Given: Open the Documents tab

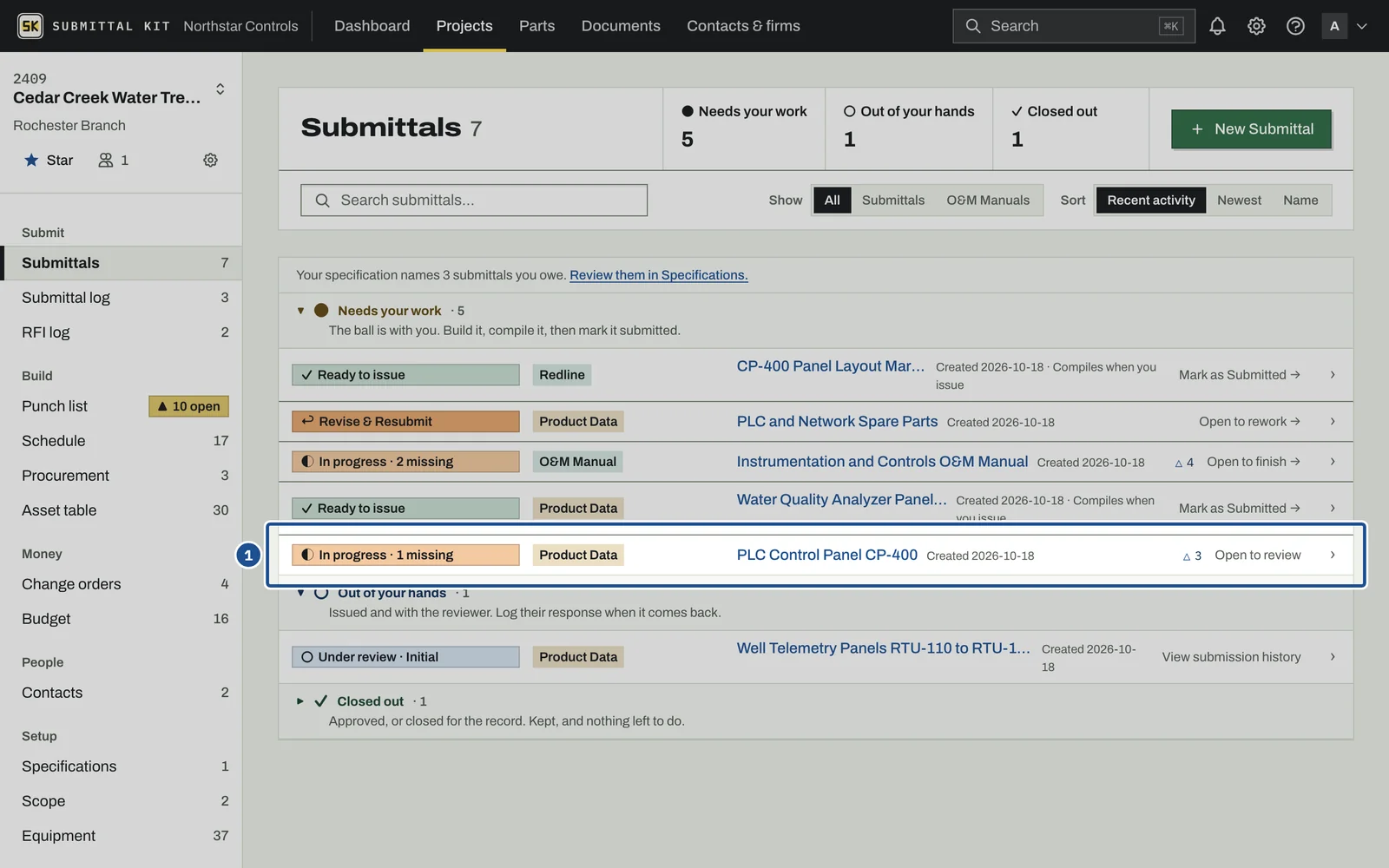Looking at the screenshot, I should tap(621, 26).
